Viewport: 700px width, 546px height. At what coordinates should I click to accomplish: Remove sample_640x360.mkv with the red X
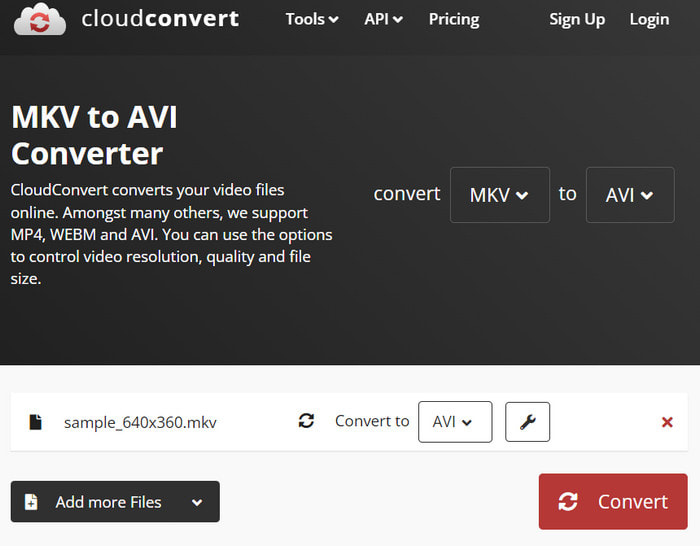[667, 422]
